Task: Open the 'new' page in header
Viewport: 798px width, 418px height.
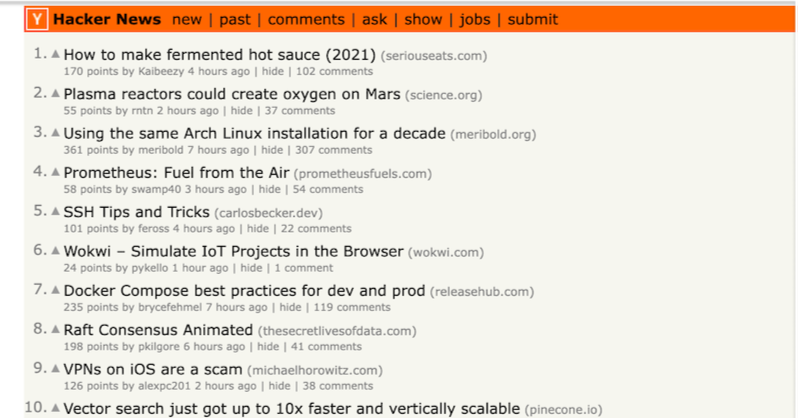Action: [x=186, y=19]
